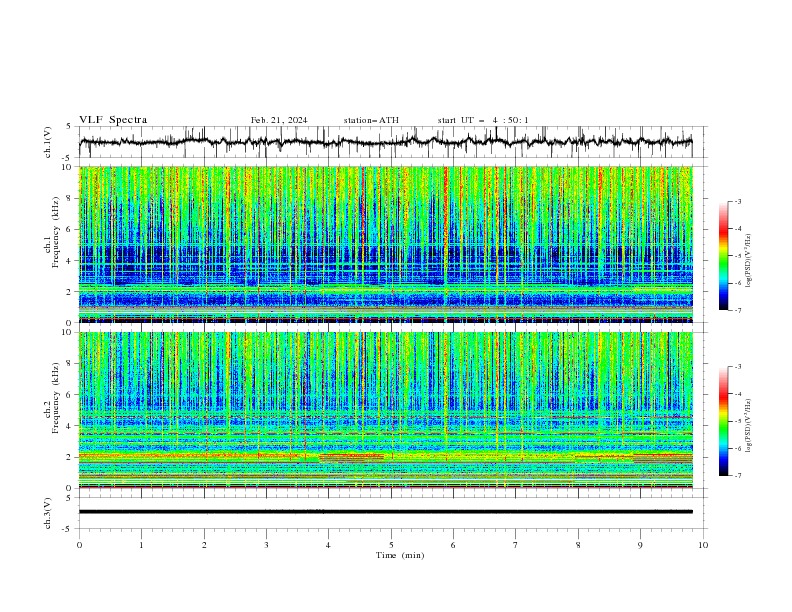
Task: Click time axis tick label '2'
Action: [204, 545]
